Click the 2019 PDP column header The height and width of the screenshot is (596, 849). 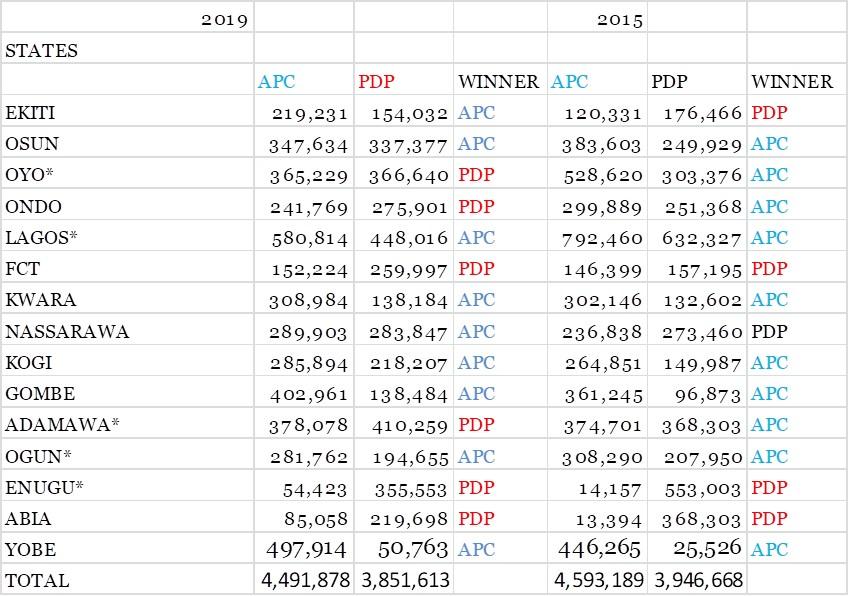[x=376, y=82]
